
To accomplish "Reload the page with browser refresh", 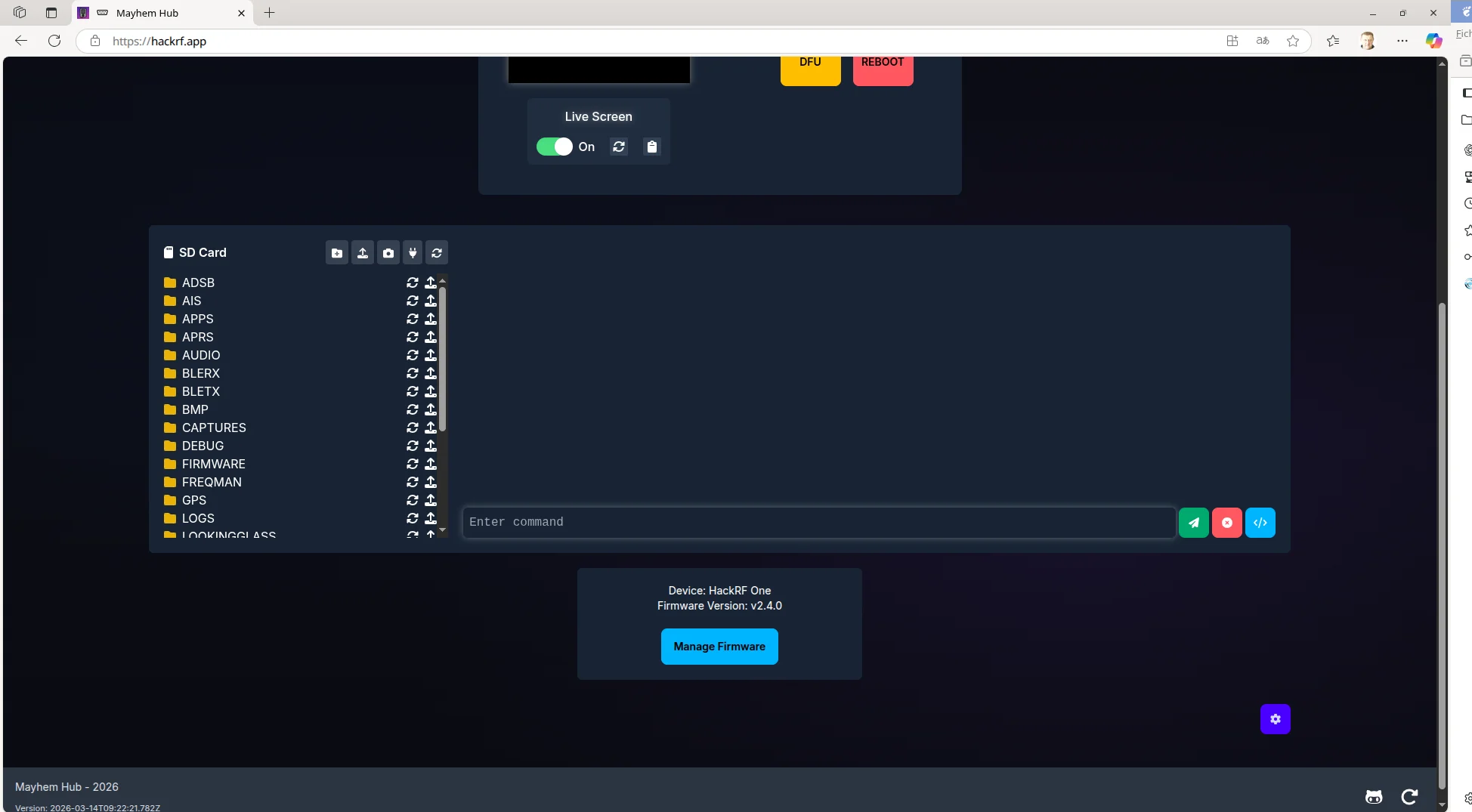I will pyautogui.click(x=54, y=41).
